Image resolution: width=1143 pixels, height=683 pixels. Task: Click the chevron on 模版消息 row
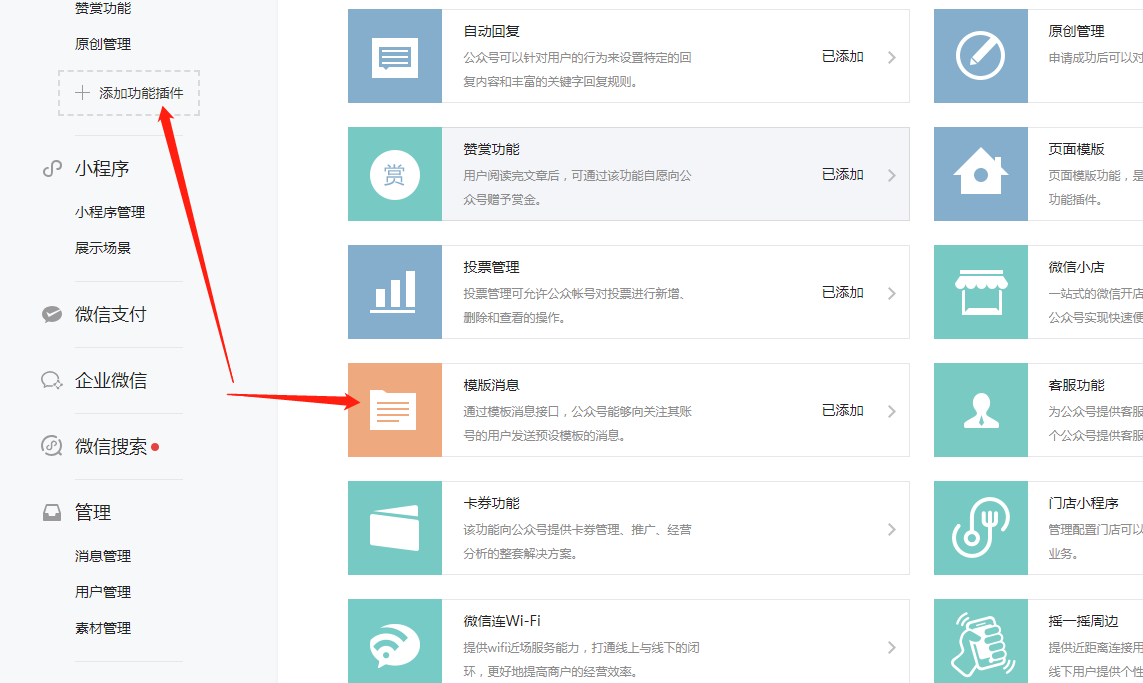(x=891, y=411)
